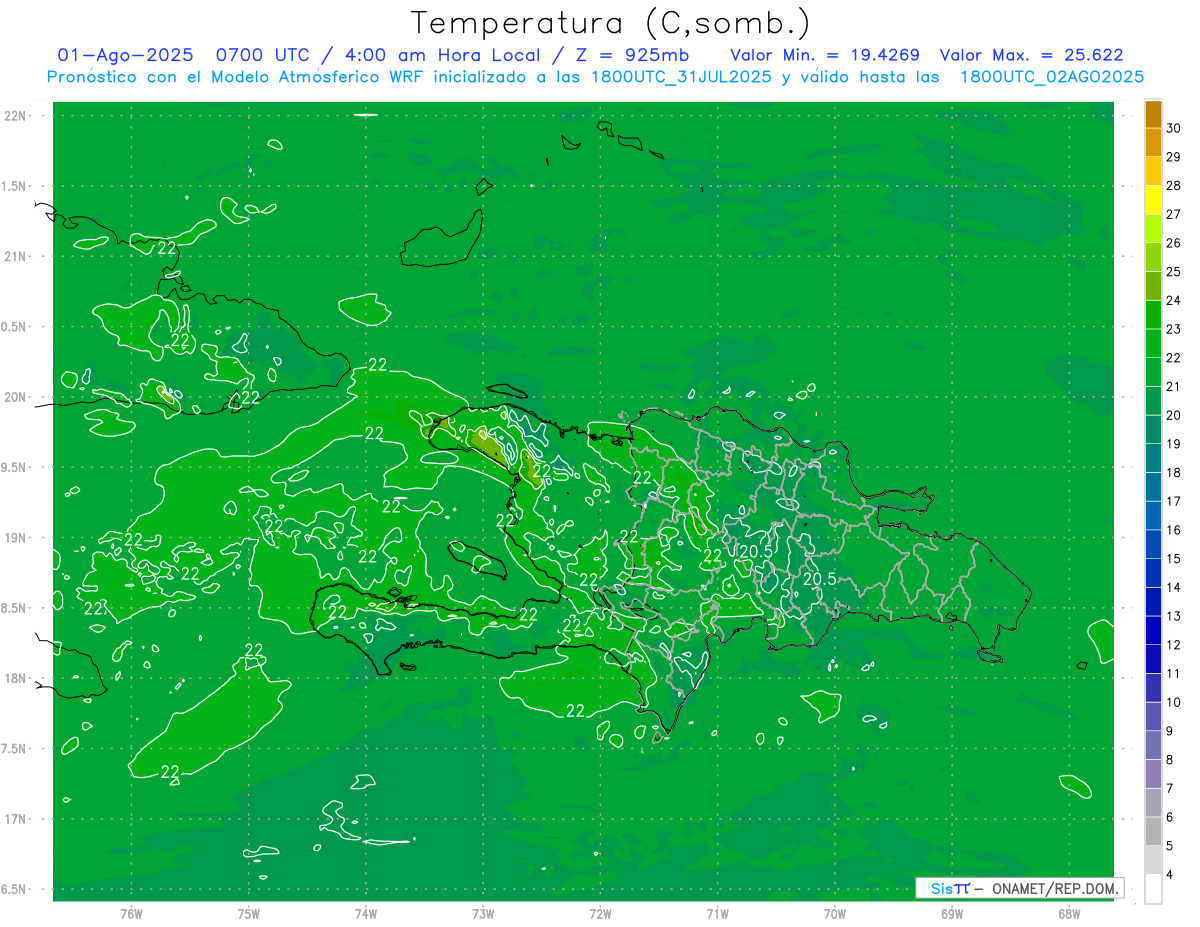Click the colorbar legend value '27'
Screen dimensions: 1200x927
(1174, 214)
